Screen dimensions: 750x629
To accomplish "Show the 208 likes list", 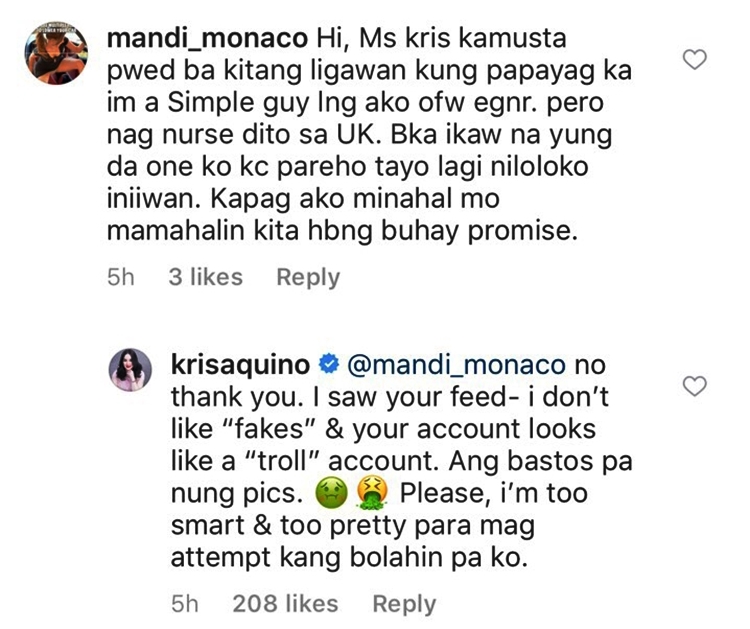I will tap(284, 604).
